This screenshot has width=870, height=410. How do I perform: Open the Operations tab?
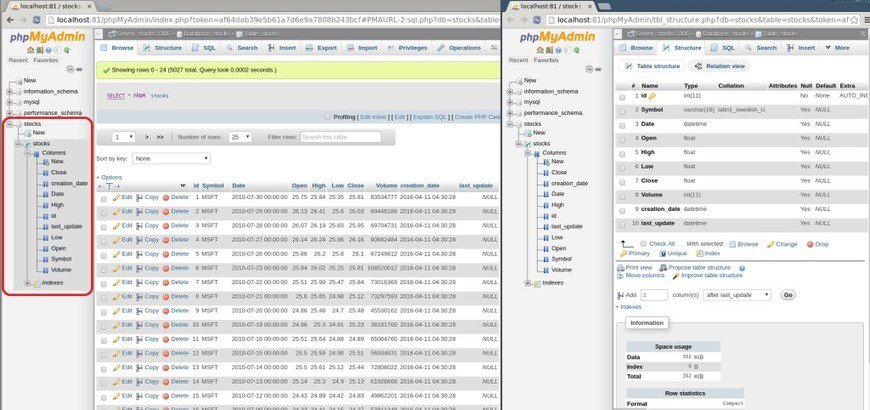459,48
